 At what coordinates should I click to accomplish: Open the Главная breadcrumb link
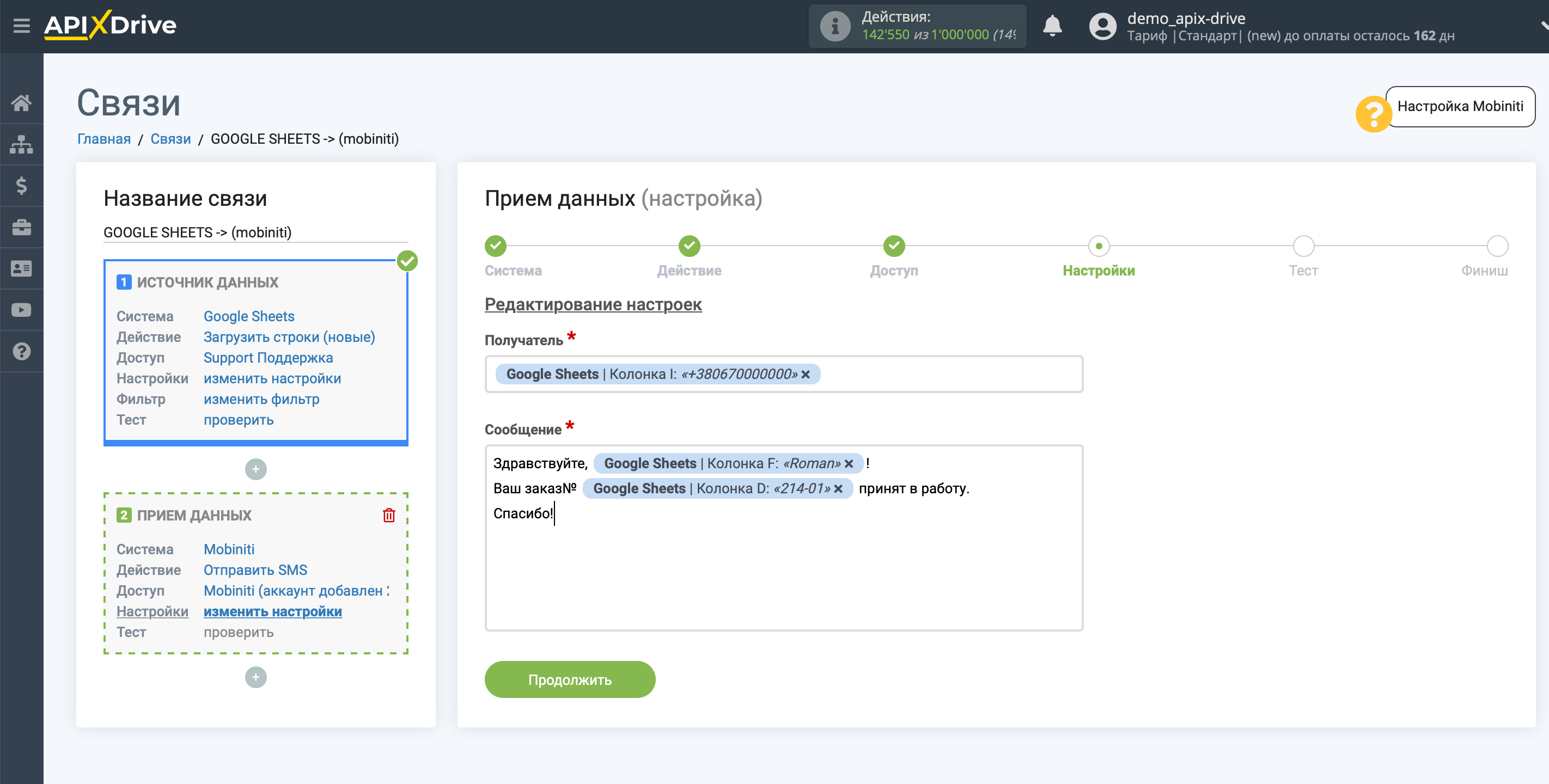104,139
